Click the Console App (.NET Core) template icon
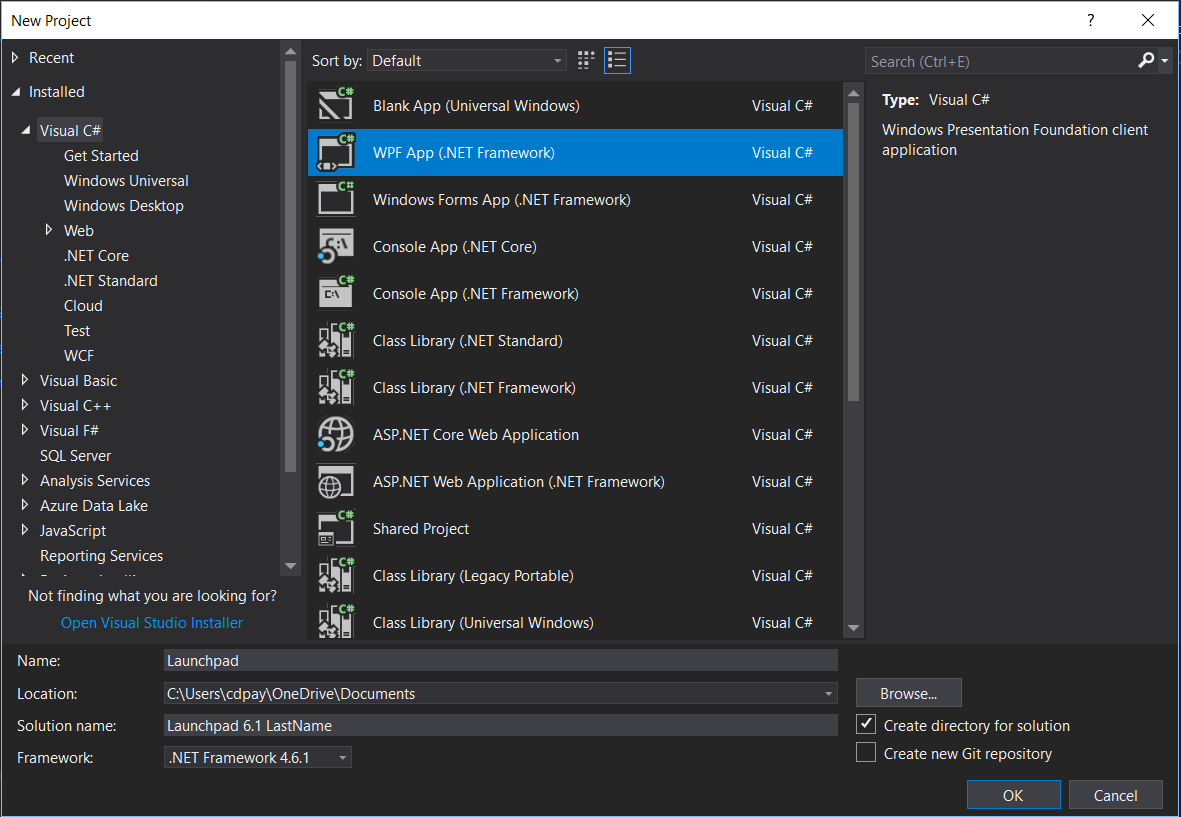 coord(336,246)
